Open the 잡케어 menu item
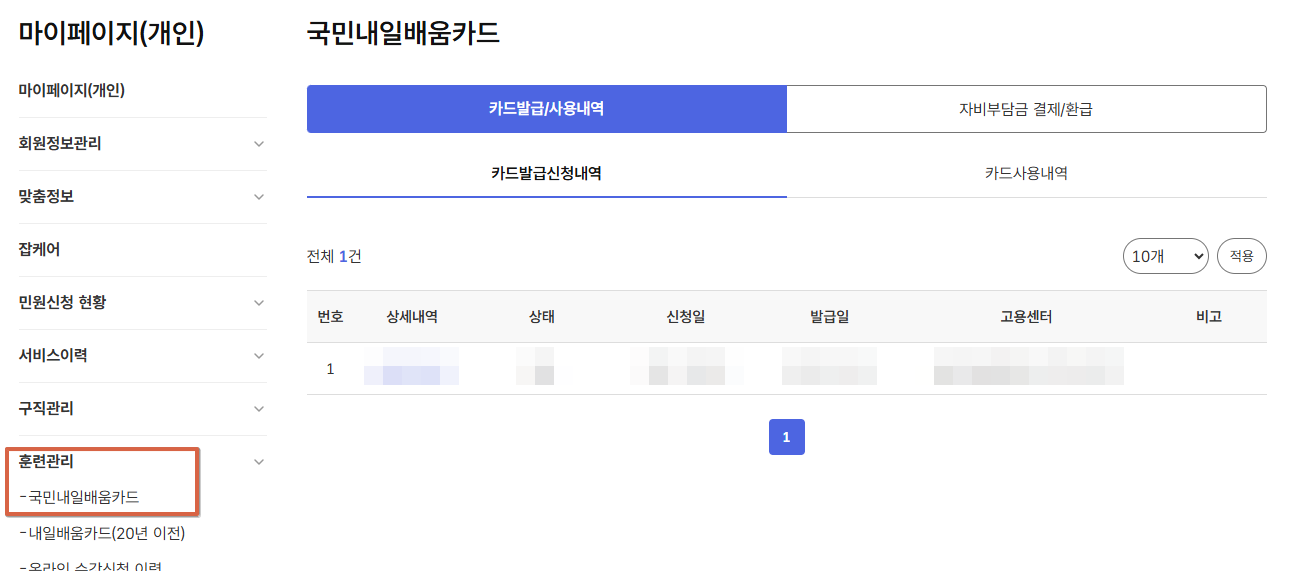 point(40,250)
